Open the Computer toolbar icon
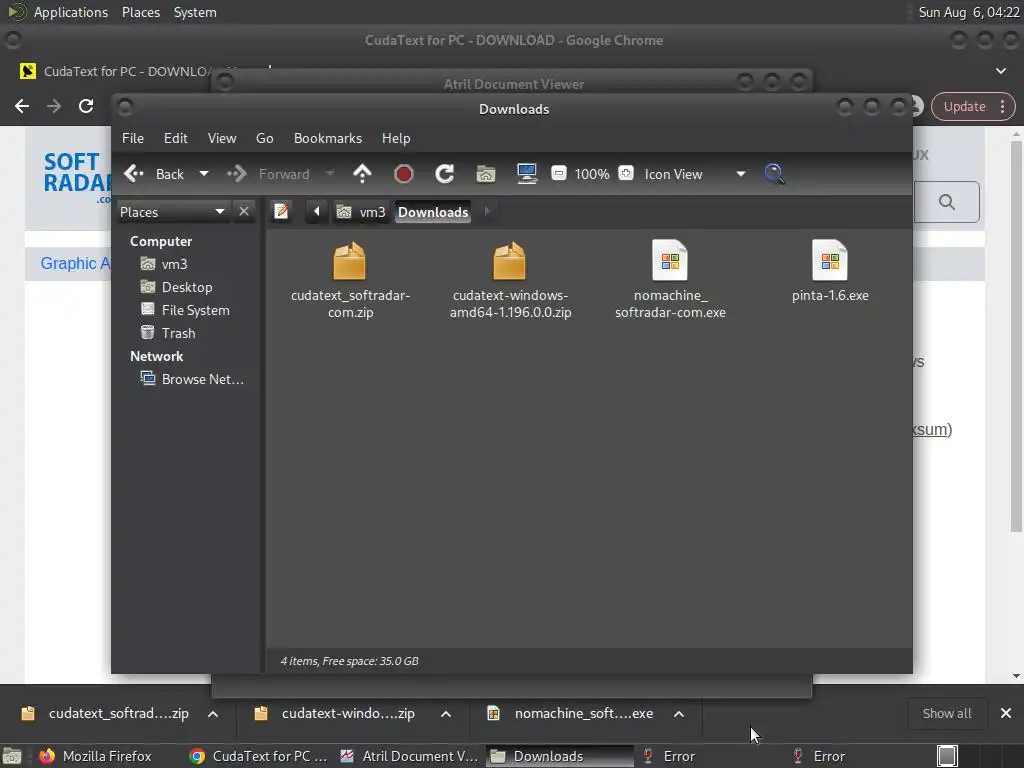Image resolution: width=1024 pixels, height=768 pixels. pyautogui.click(x=526, y=174)
